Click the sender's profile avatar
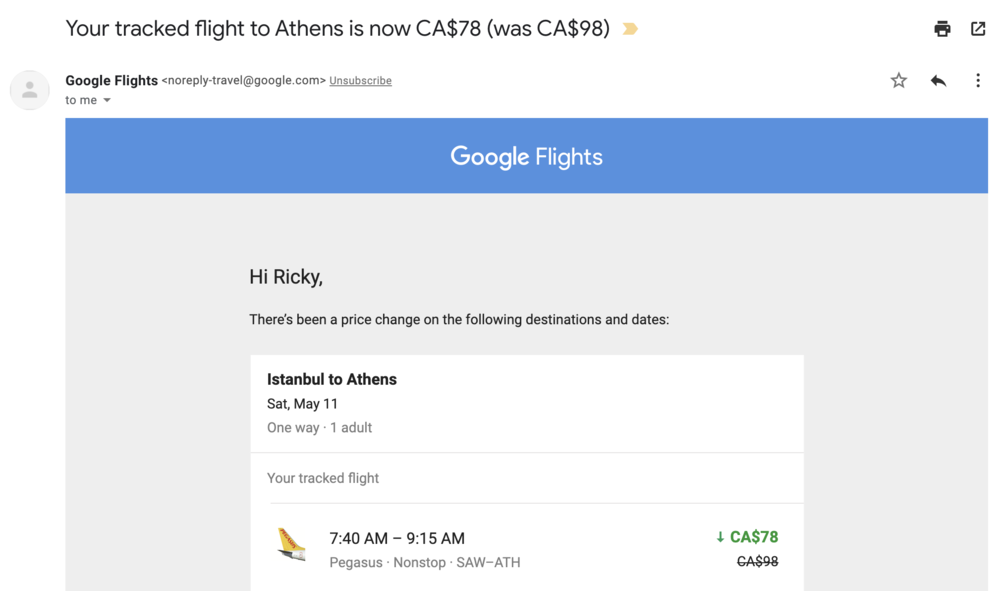 [30, 90]
